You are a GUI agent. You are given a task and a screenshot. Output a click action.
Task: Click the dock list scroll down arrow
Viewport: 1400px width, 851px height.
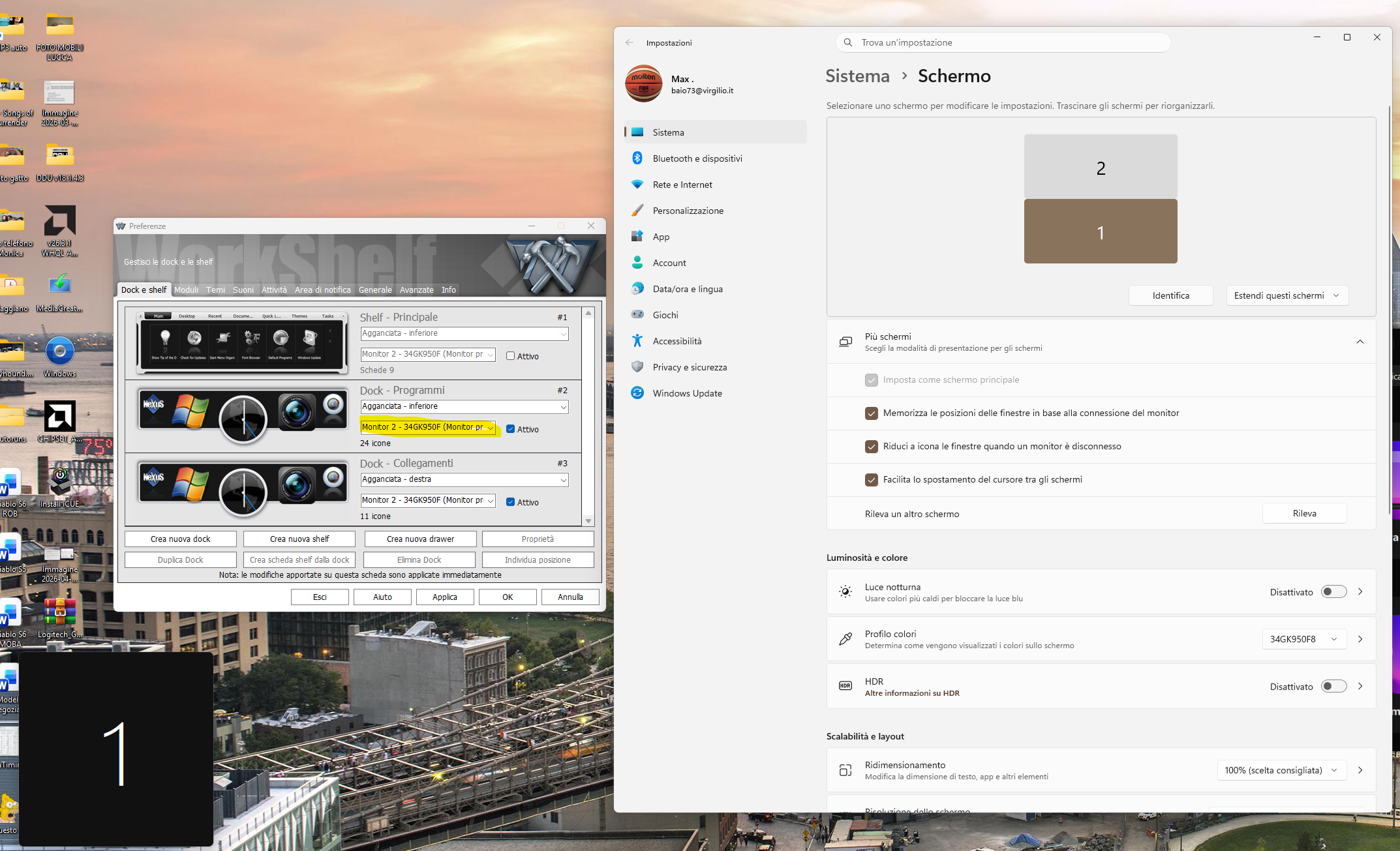[x=588, y=520]
